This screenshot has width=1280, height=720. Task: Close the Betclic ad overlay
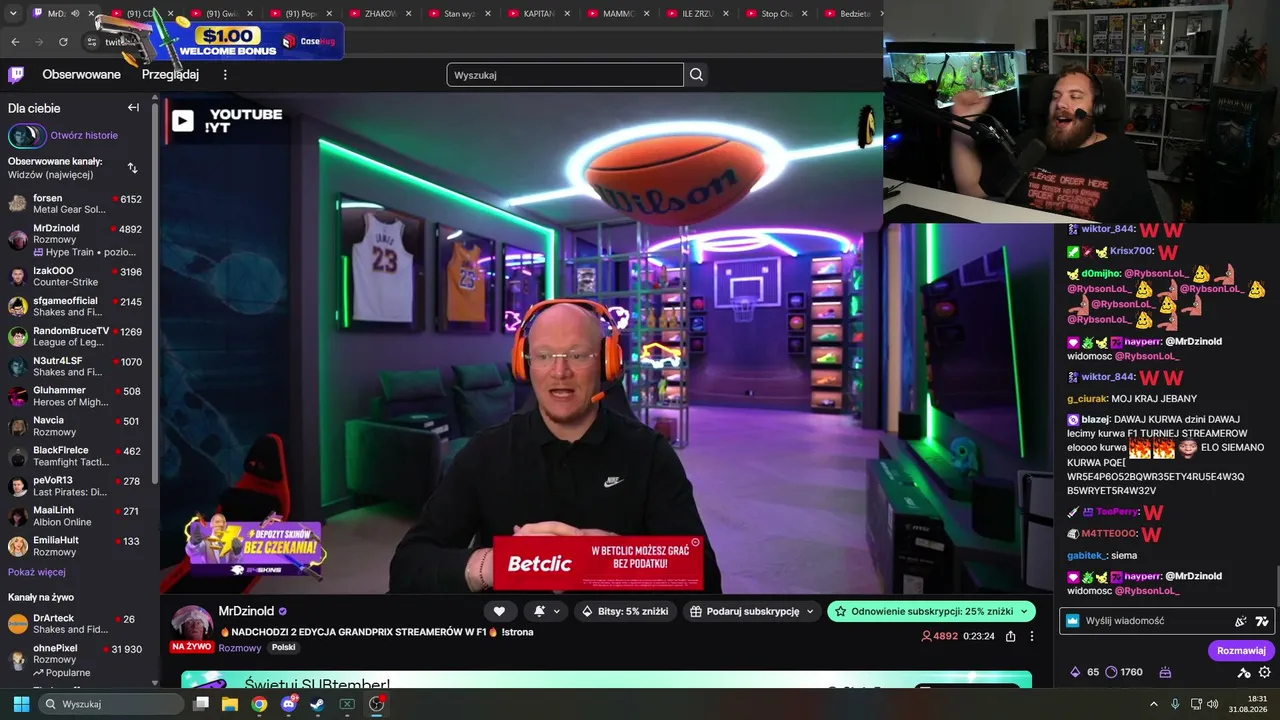click(x=696, y=542)
